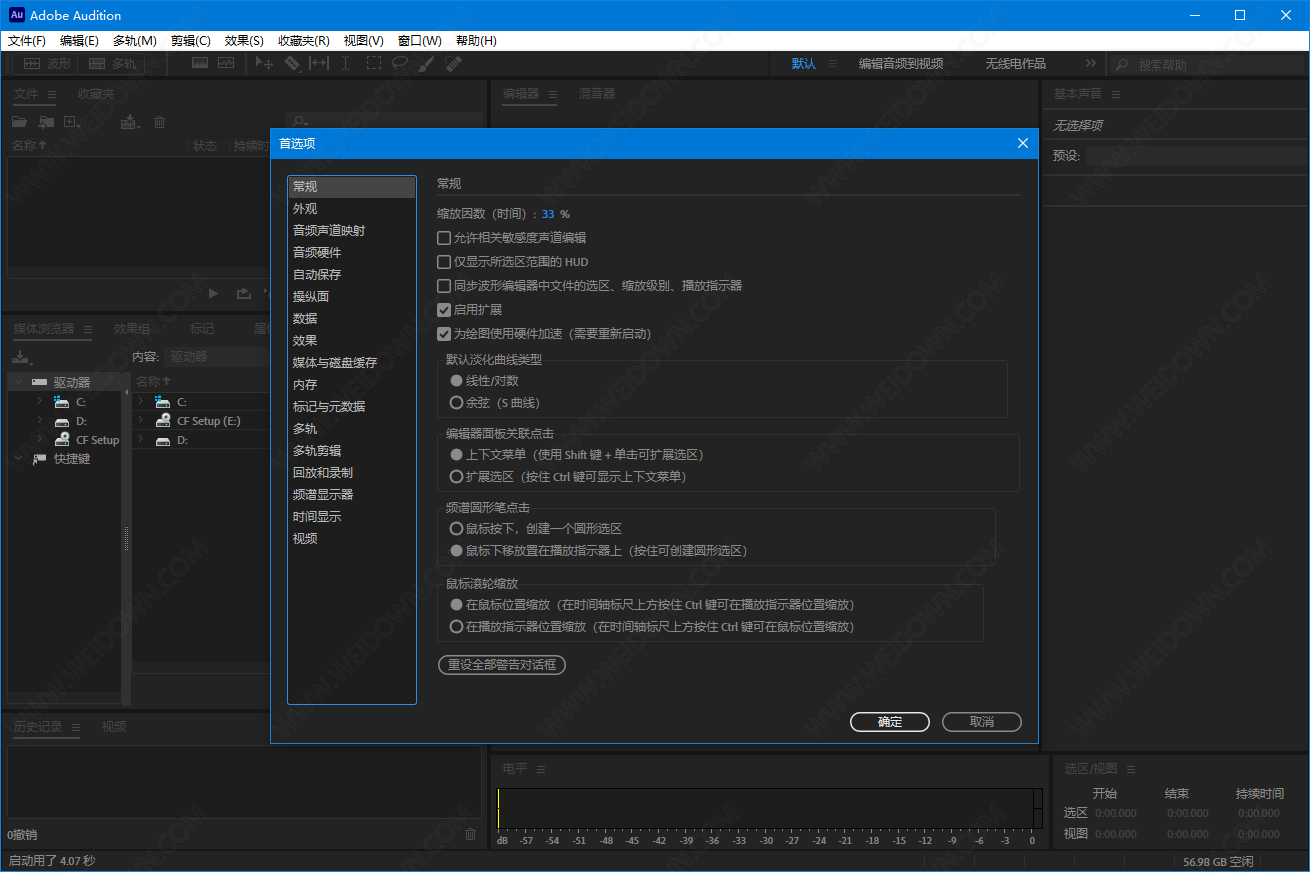Image resolution: width=1310 pixels, height=872 pixels.
Task: Select the Razor tool
Action: (292, 63)
